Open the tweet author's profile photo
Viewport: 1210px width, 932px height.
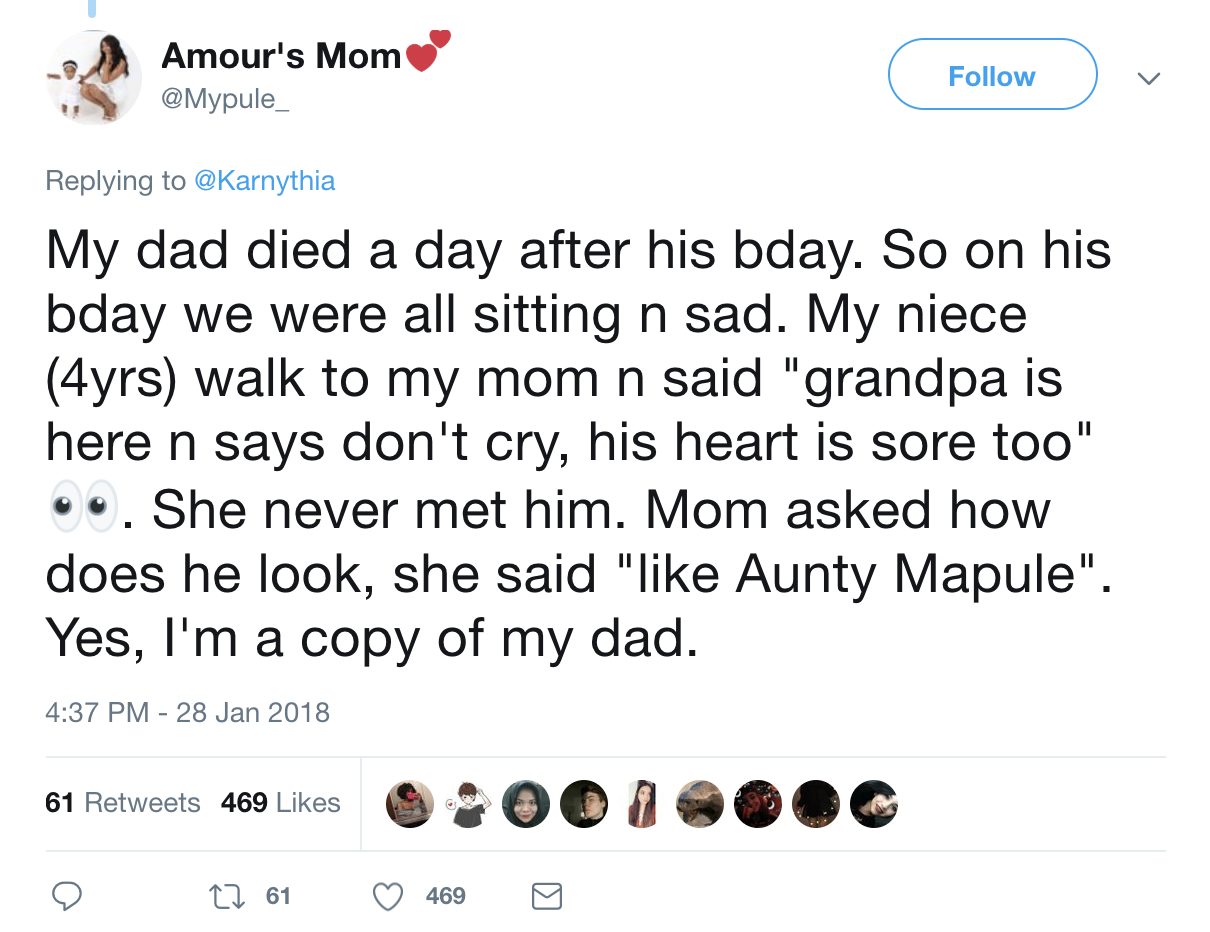point(94,77)
